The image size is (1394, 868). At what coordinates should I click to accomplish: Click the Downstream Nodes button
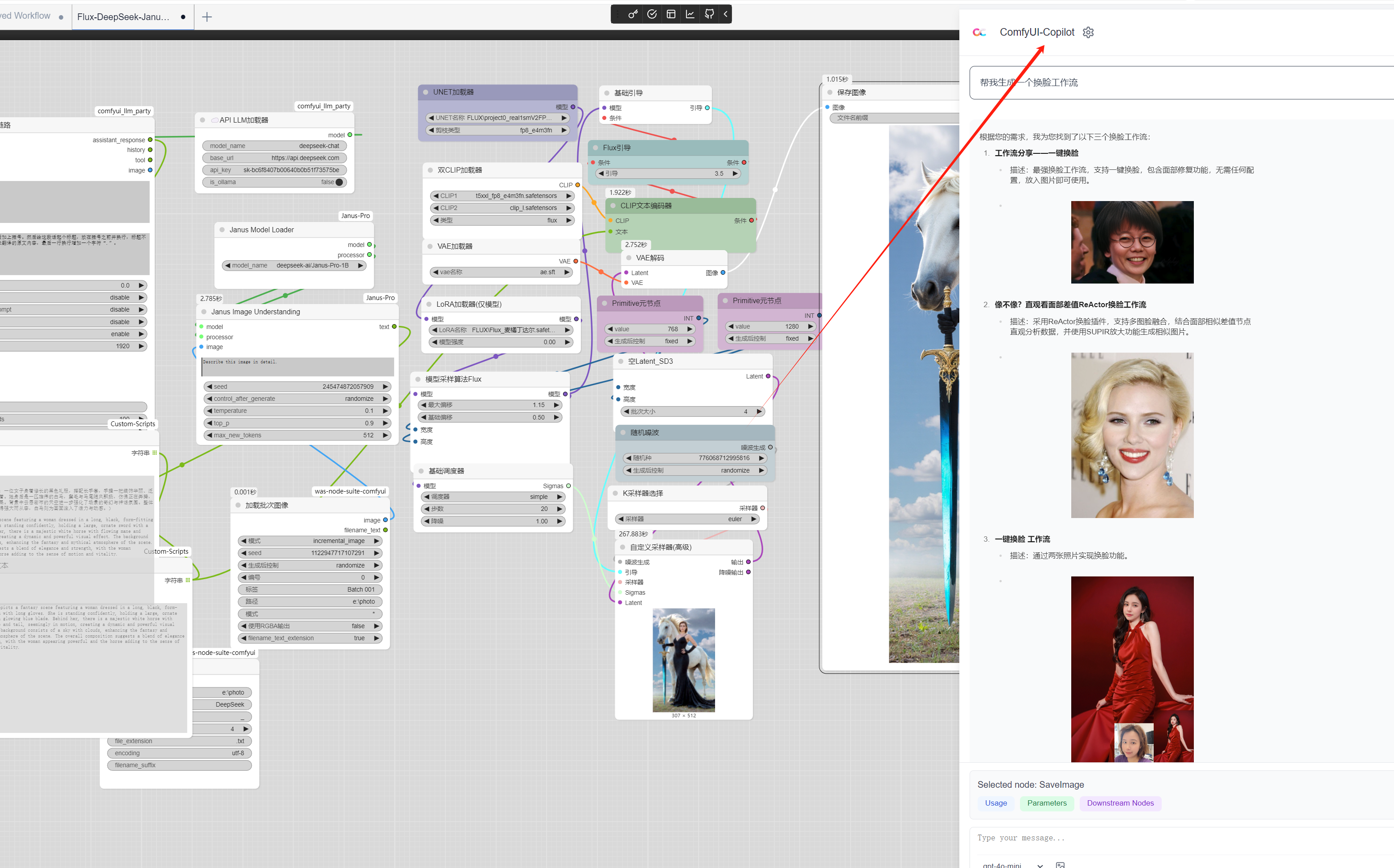[1120, 803]
